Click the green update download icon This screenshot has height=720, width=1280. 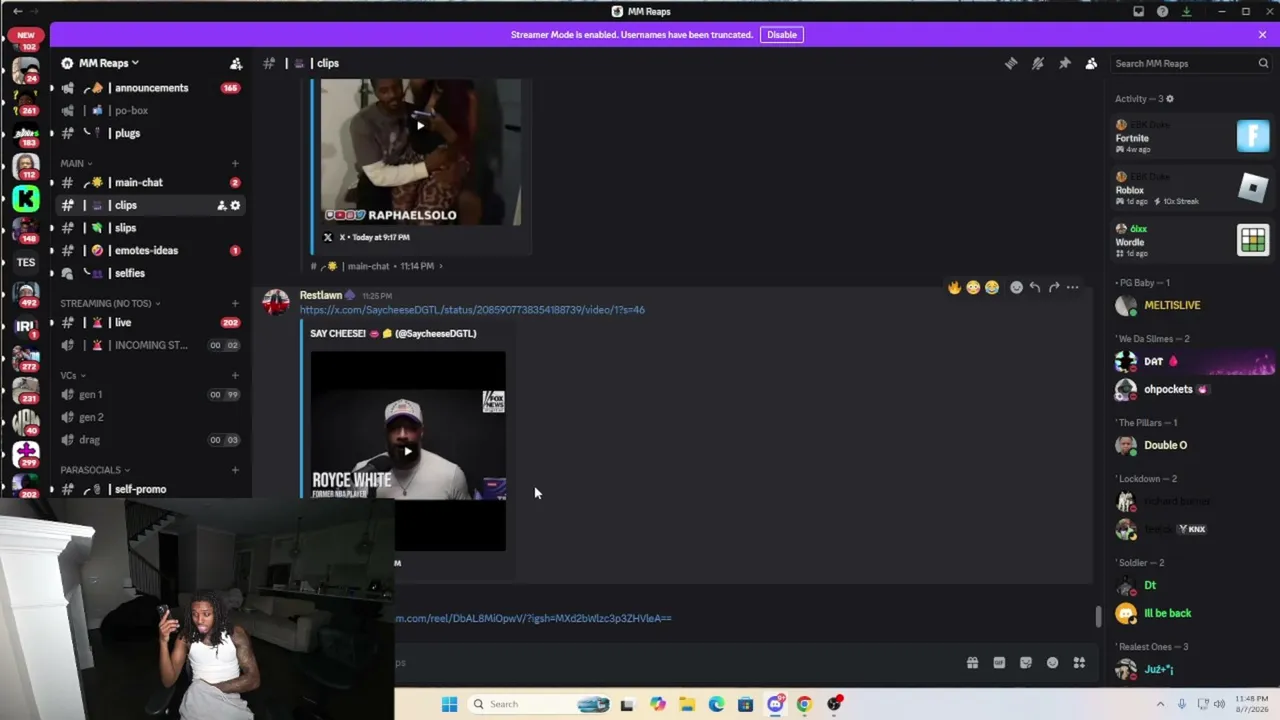[1186, 11]
